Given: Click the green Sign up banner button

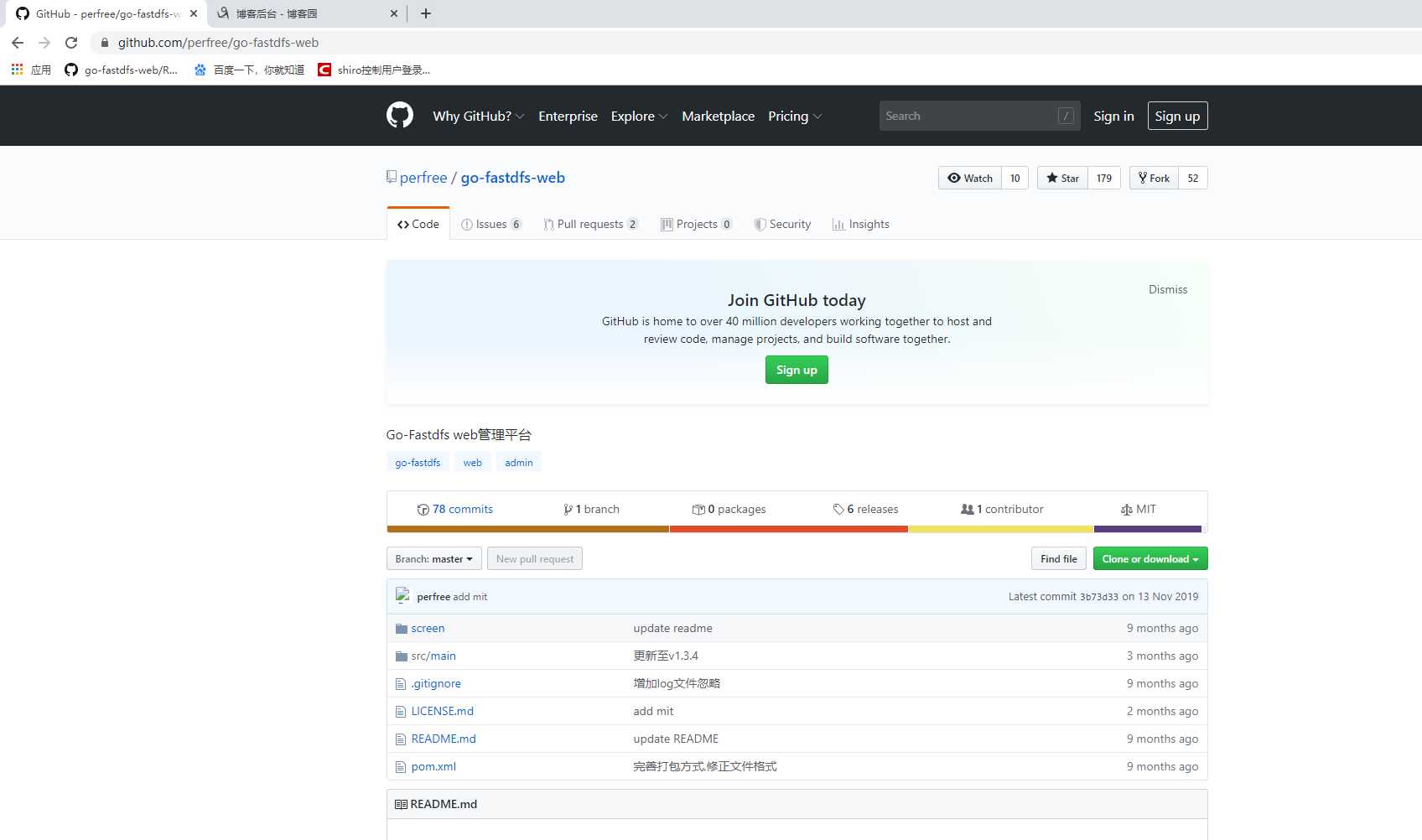Looking at the screenshot, I should pos(797,370).
